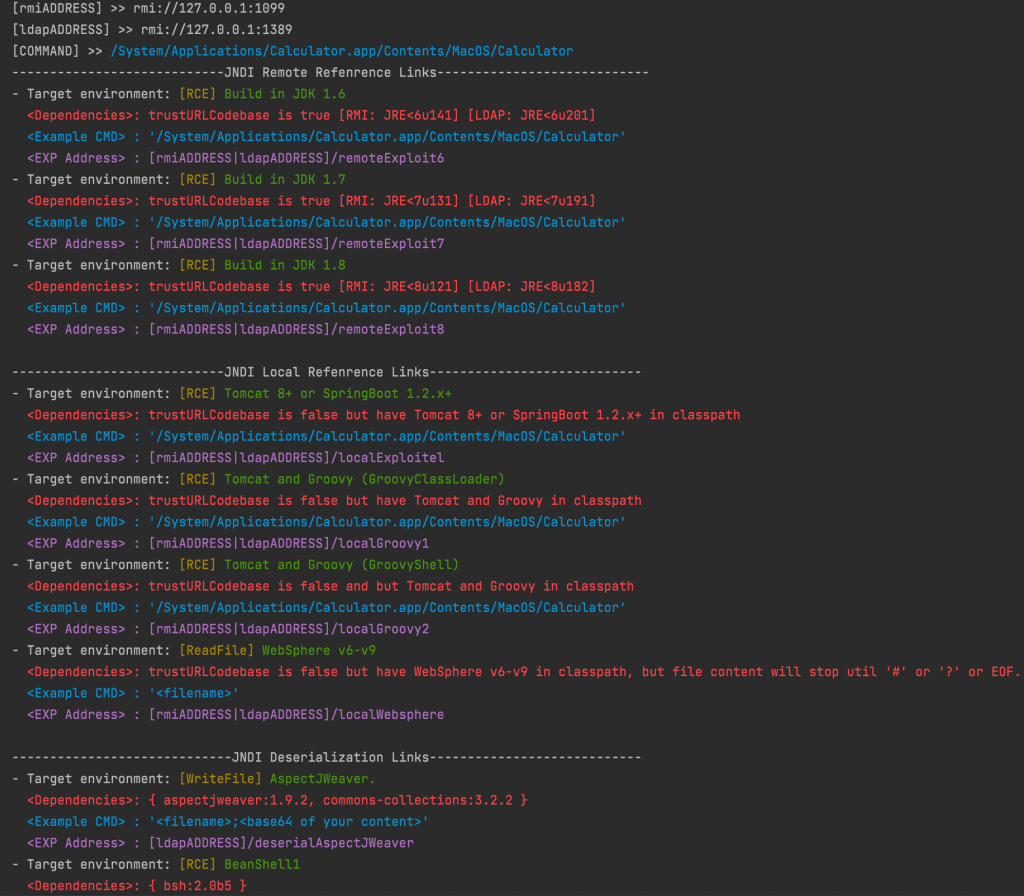Click the JNDI Deserialization Links header
This screenshot has height=896, width=1024.
327,758
